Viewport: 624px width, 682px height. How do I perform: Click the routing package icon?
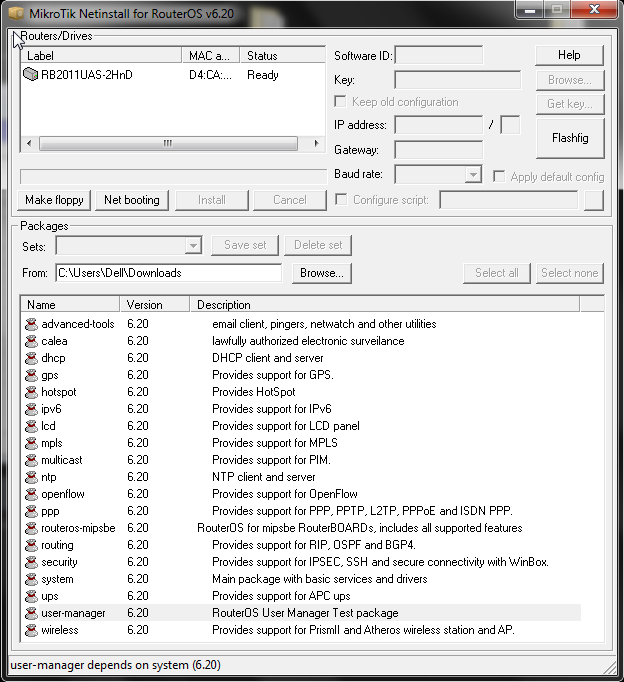click(x=31, y=545)
